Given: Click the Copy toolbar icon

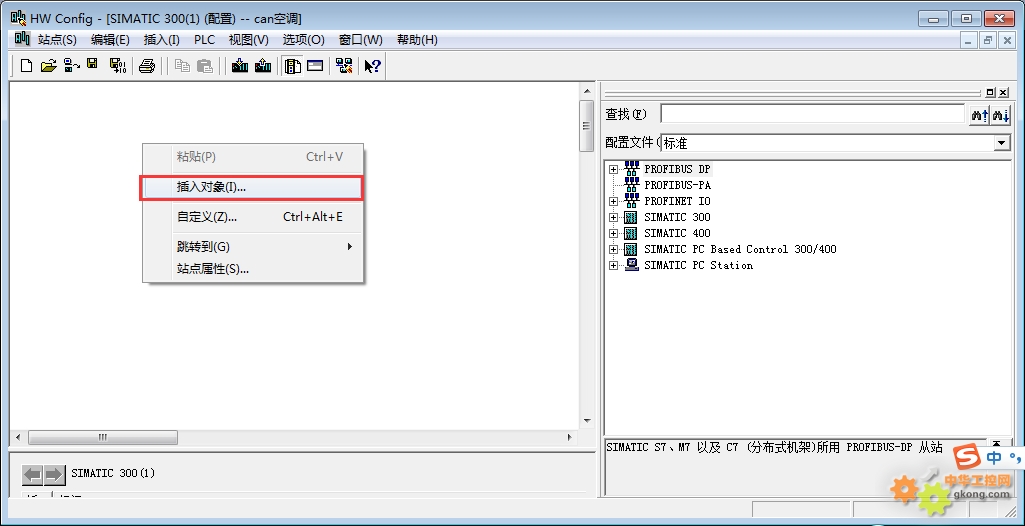Looking at the screenshot, I should coord(182,66).
